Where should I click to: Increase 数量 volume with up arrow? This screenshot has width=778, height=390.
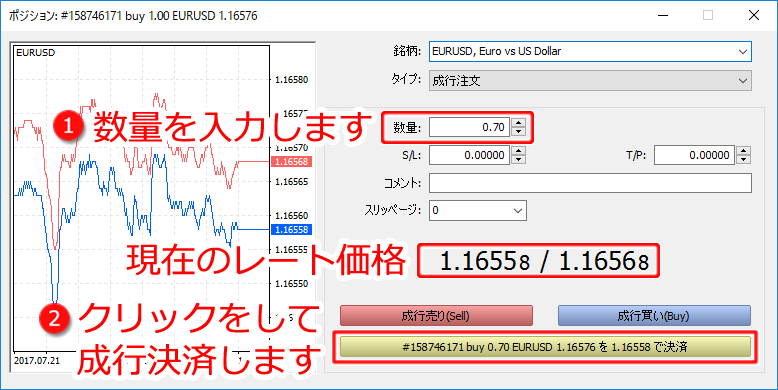click(x=519, y=123)
